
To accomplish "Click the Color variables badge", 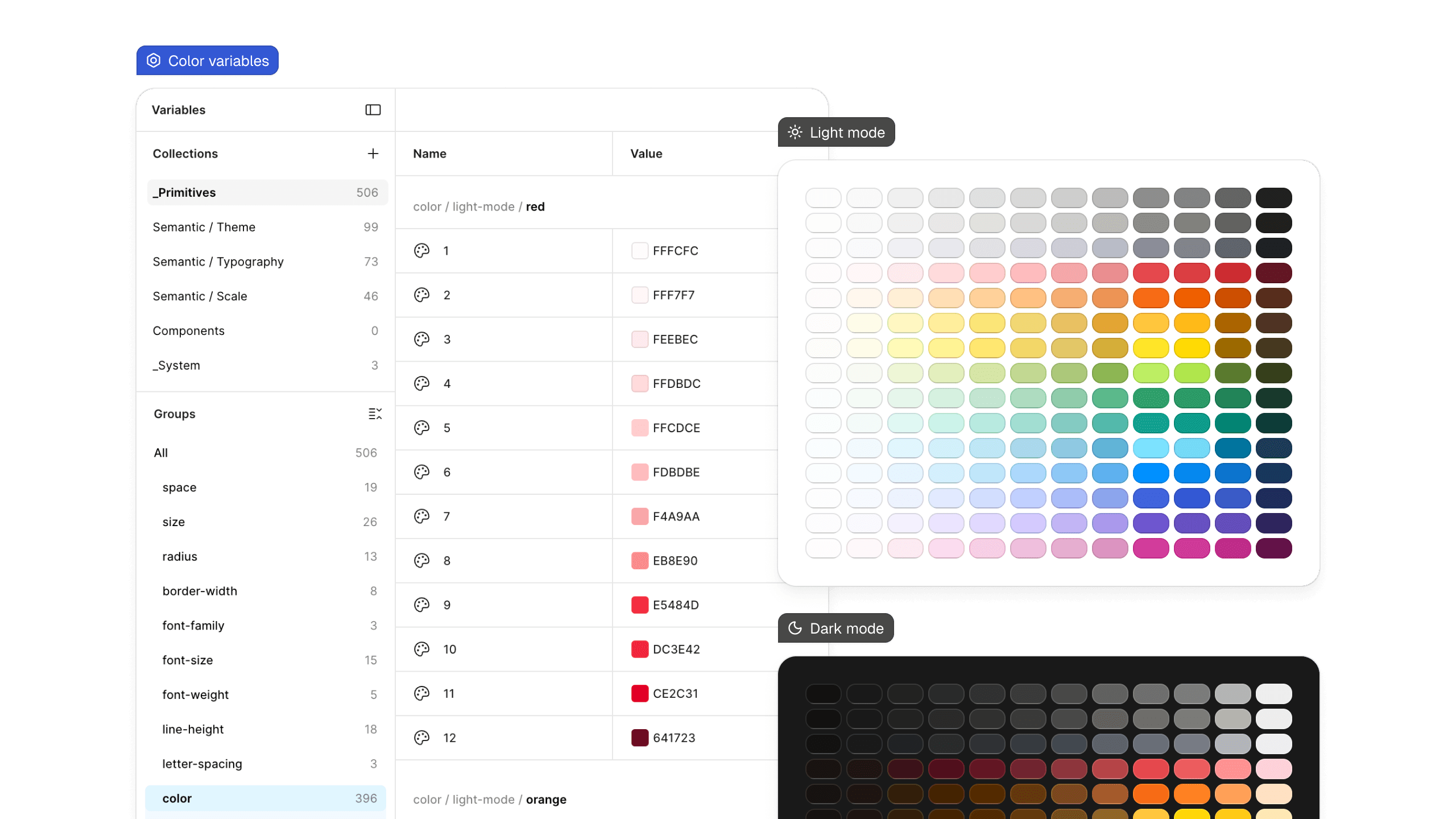I will [x=208, y=61].
